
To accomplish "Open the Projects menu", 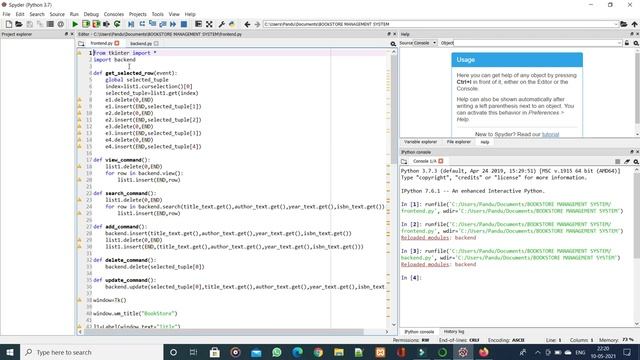I will point(138,14).
